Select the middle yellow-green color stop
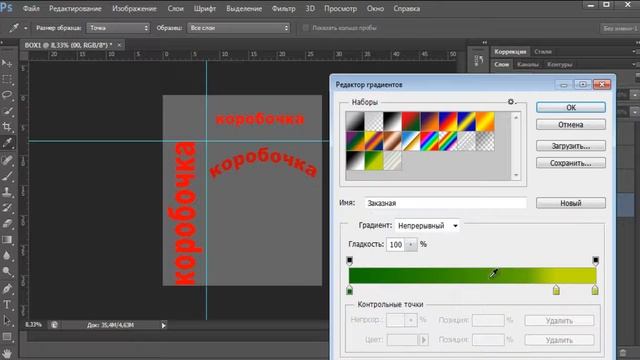 coord(556,290)
